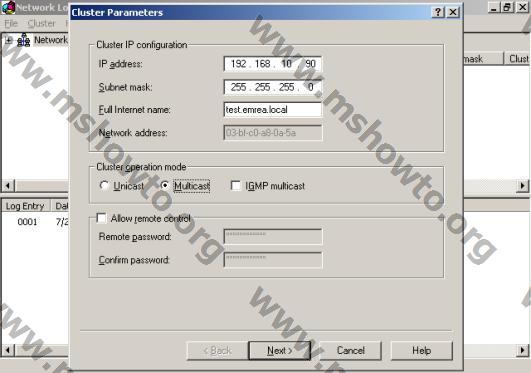Click the Log Entry column header
Screen dimensions: 531x373
tap(26, 206)
